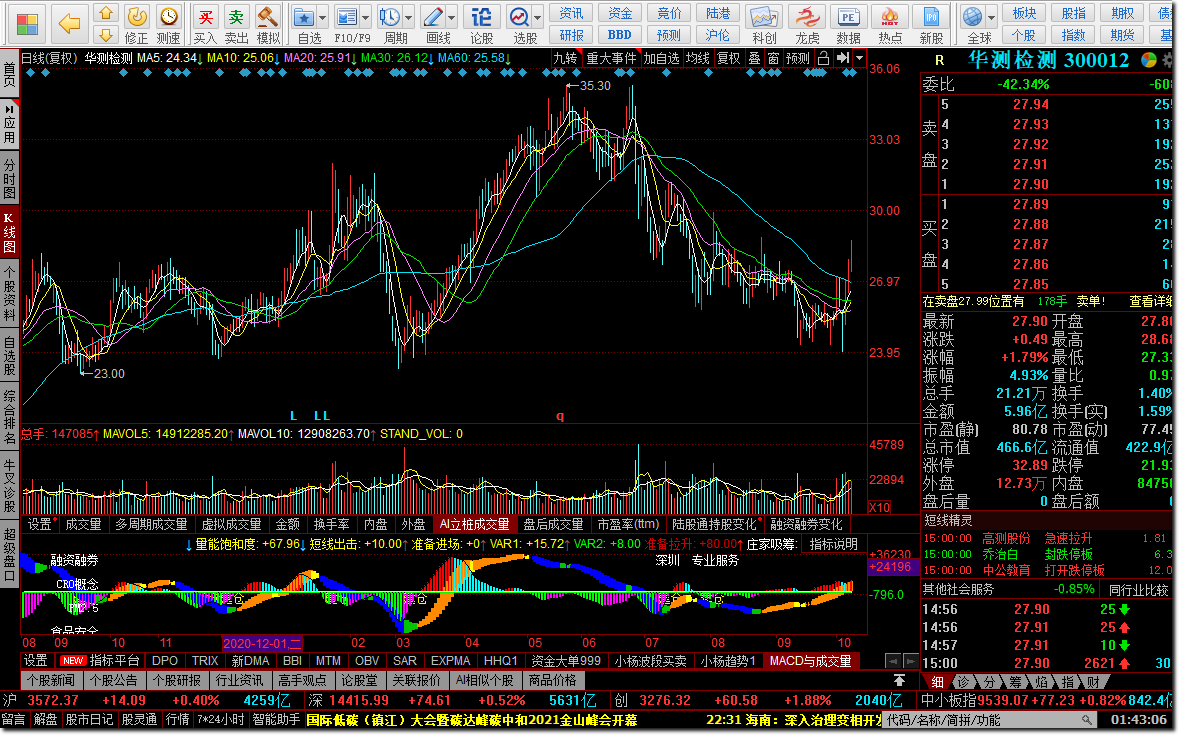
Task: Open the chart options dropdown triangle
Action: tap(859, 58)
